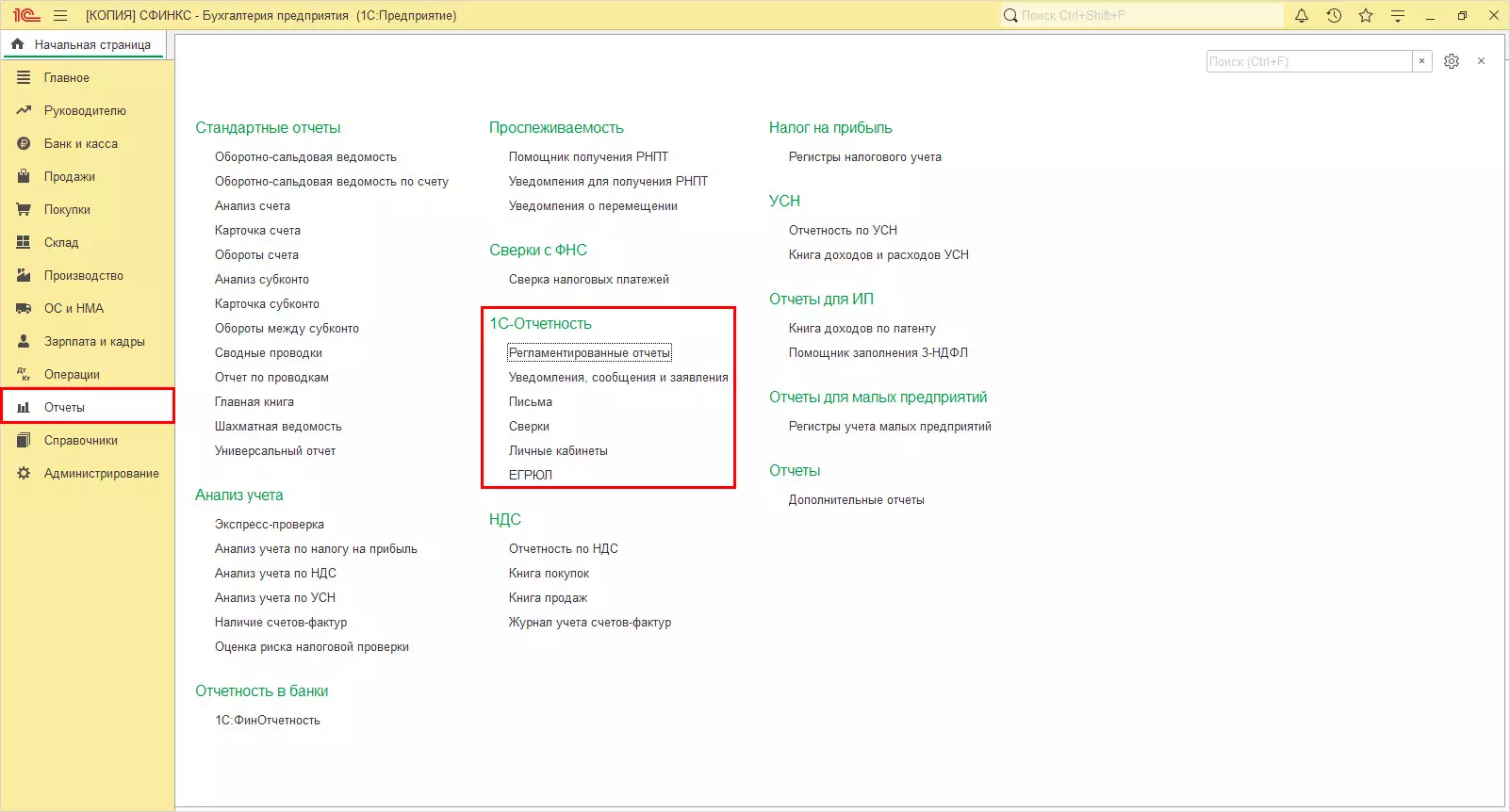Click the Отчеты bar chart icon
This screenshot has width=1510, height=812.
click(x=24, y=408)
